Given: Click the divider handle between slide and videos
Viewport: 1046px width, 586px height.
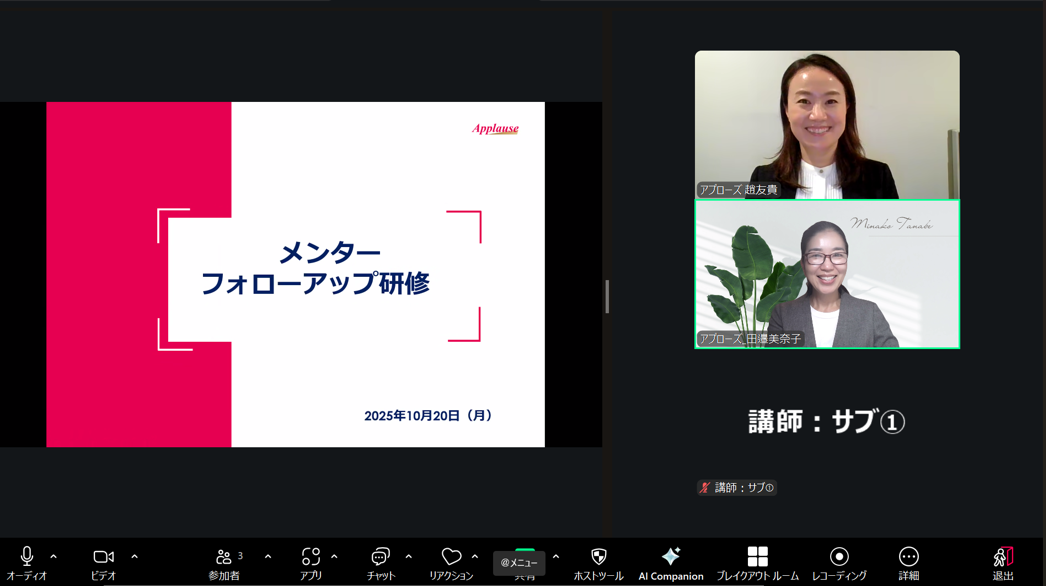Looking at the screenshot, I should pyautogui.click(x=607, y=296).
